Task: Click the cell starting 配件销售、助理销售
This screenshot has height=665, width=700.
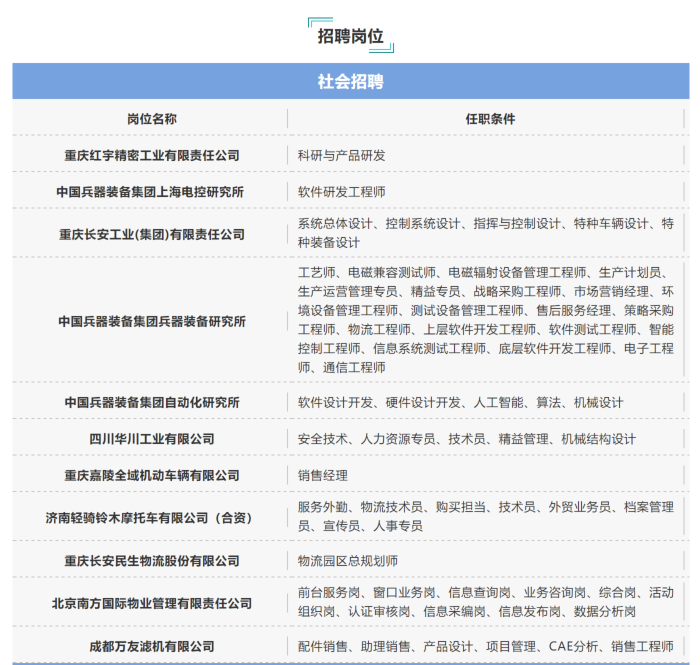Action: click(486, 646)
